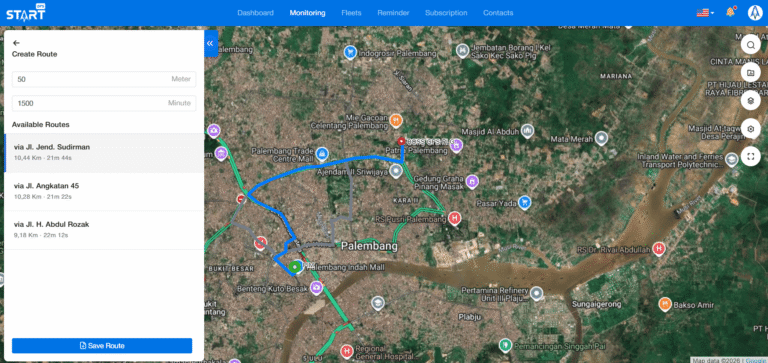The image size is (768, 363).
Task: Click the green route start marker
Action: point(294,267)
